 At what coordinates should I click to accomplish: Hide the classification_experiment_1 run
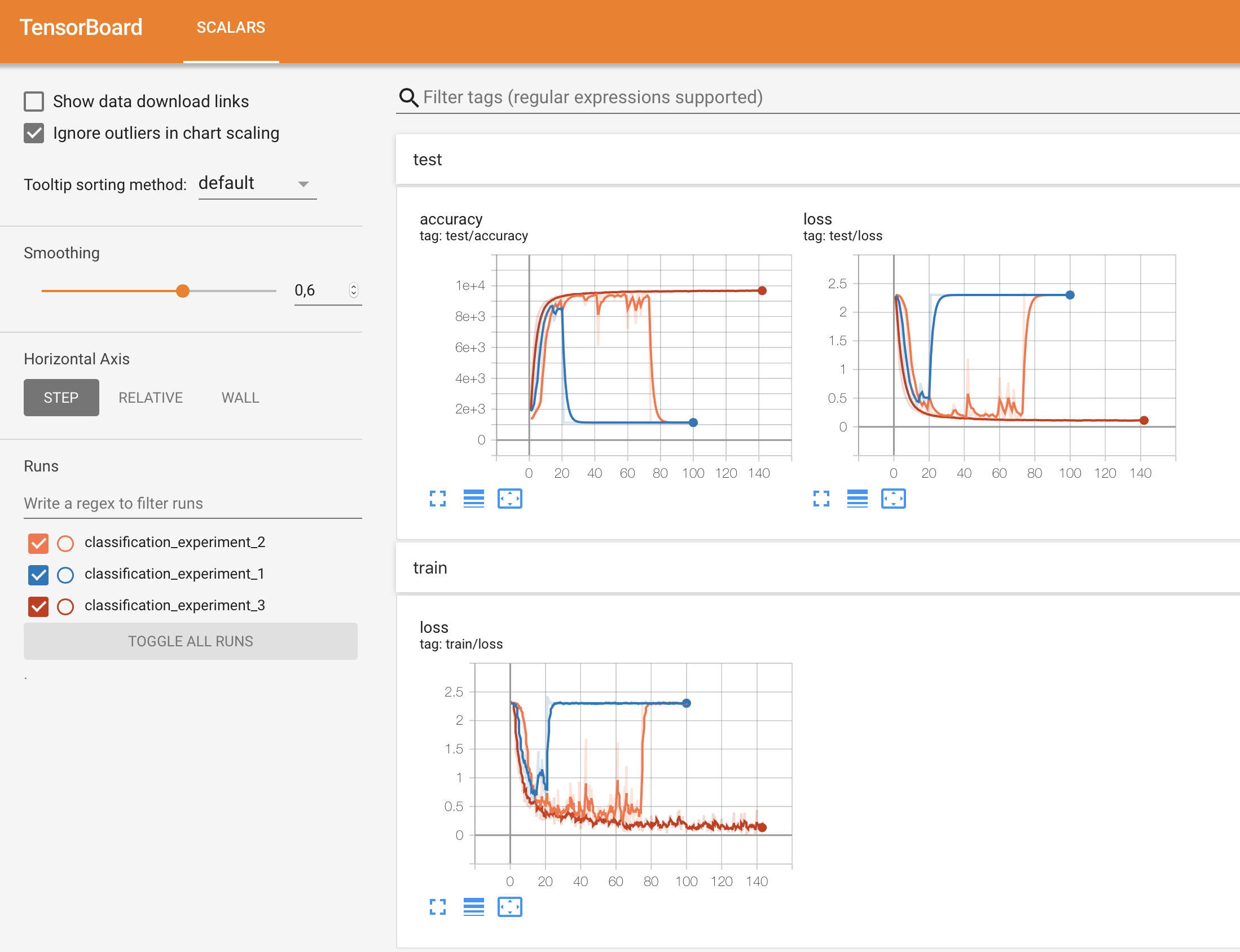pyautogui.click(x=38, y=575)
